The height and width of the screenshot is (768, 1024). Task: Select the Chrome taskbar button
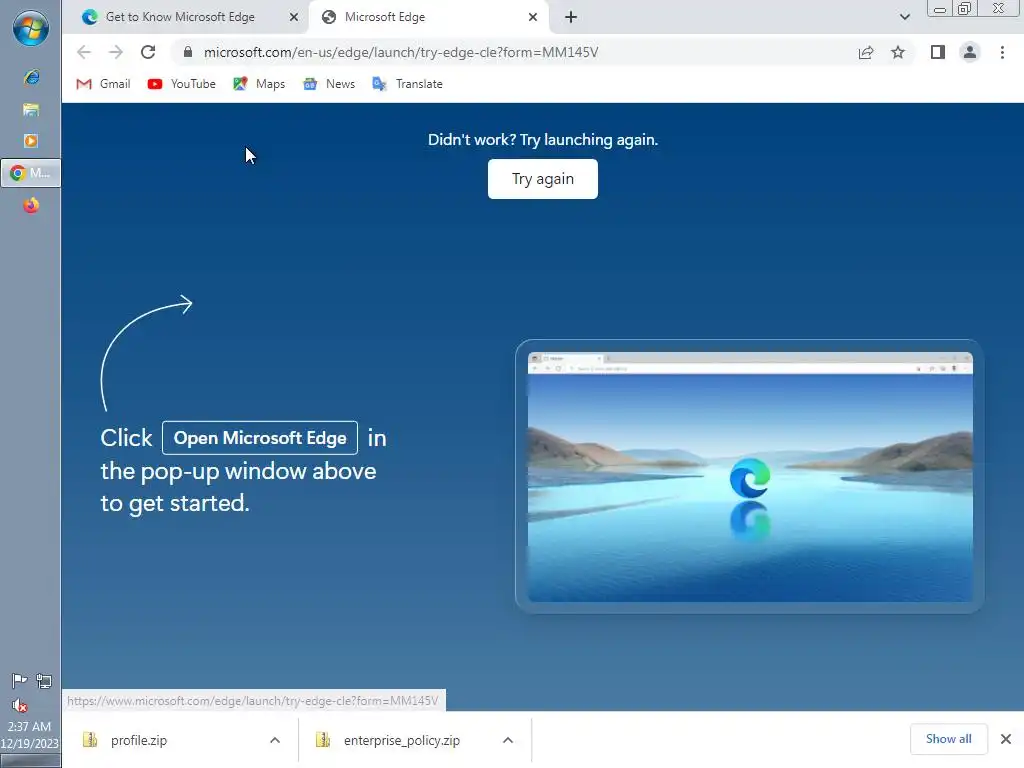pyautogui.click(x=31, y=173)
